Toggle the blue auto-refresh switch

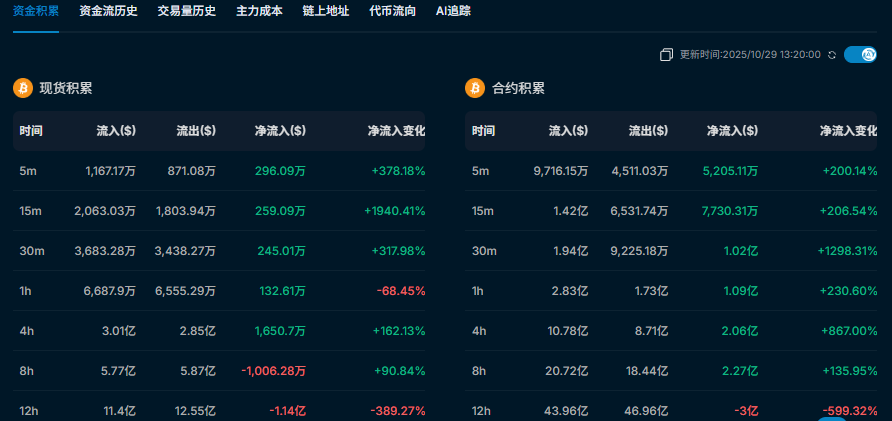860,55
